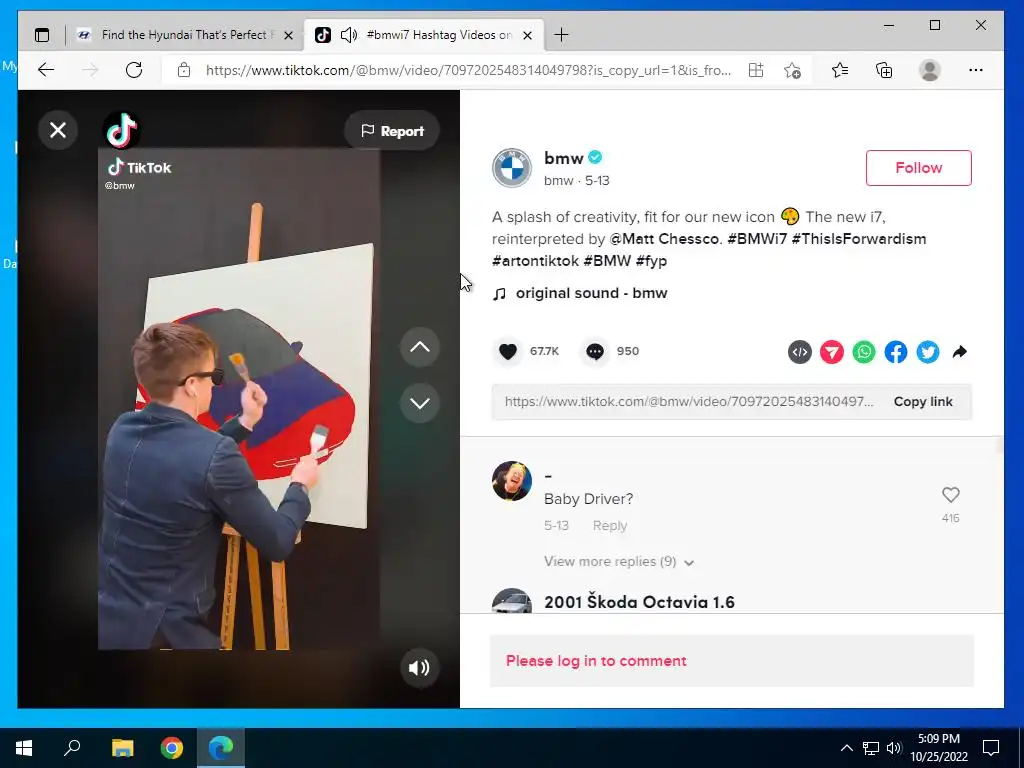Viewport: 1024px width, 768px height.
Task: Open the #fyp hashtag
Action: pos(651,261)
